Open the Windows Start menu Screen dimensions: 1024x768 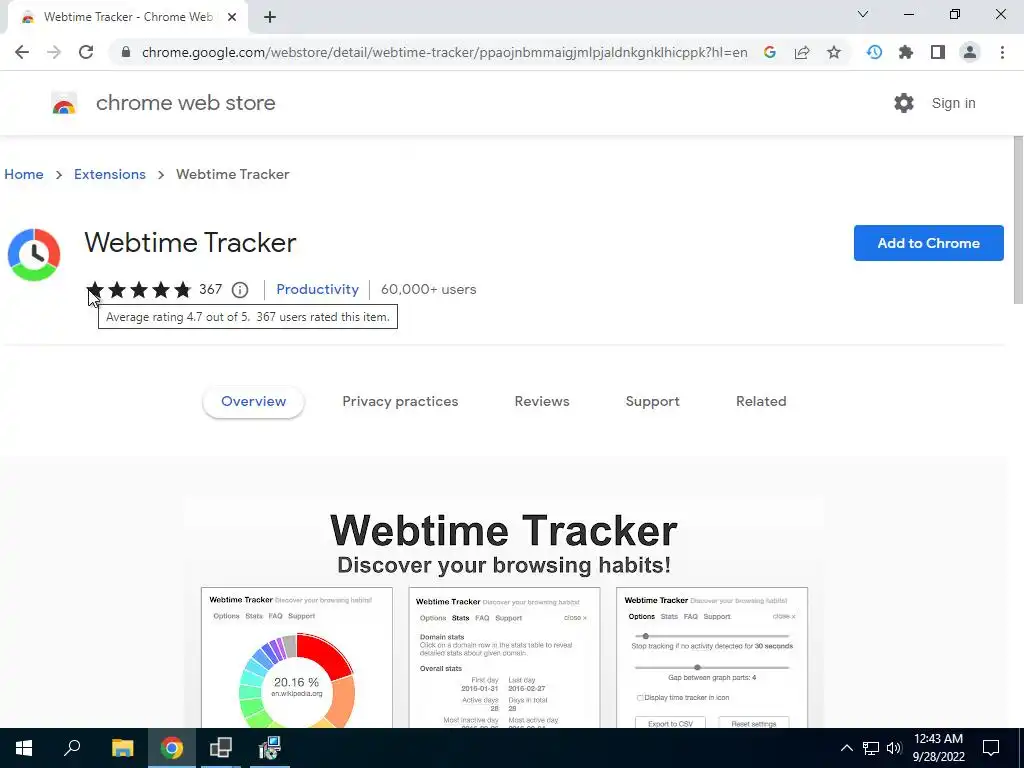(x=24, y=748)
